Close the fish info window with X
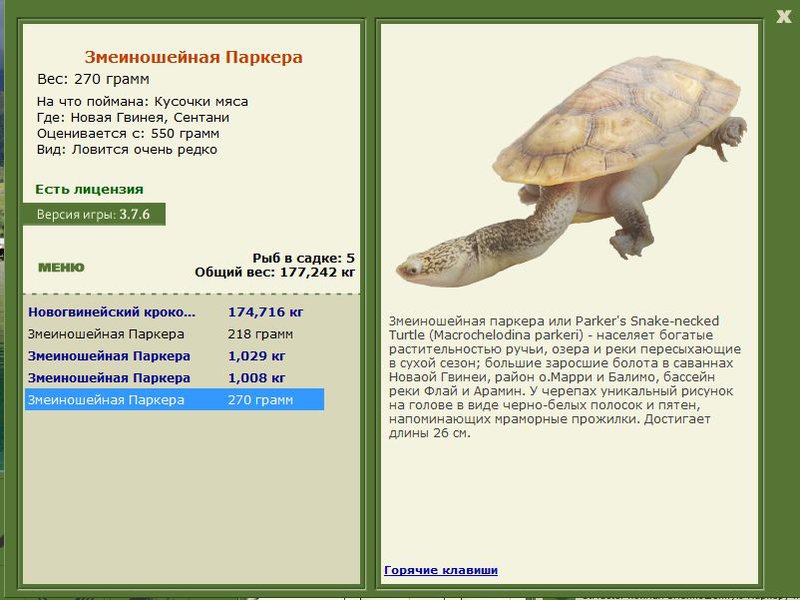 [x=783, y=16]
